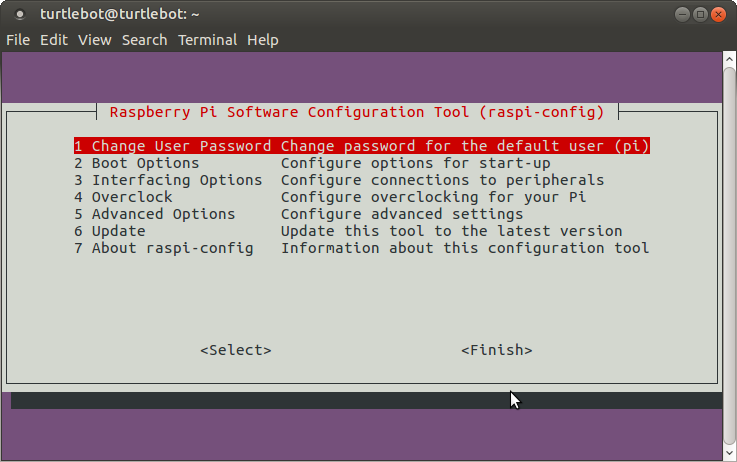Open the View menu
Viewport: 737px width, 462px height.
[x=95, y=40]
